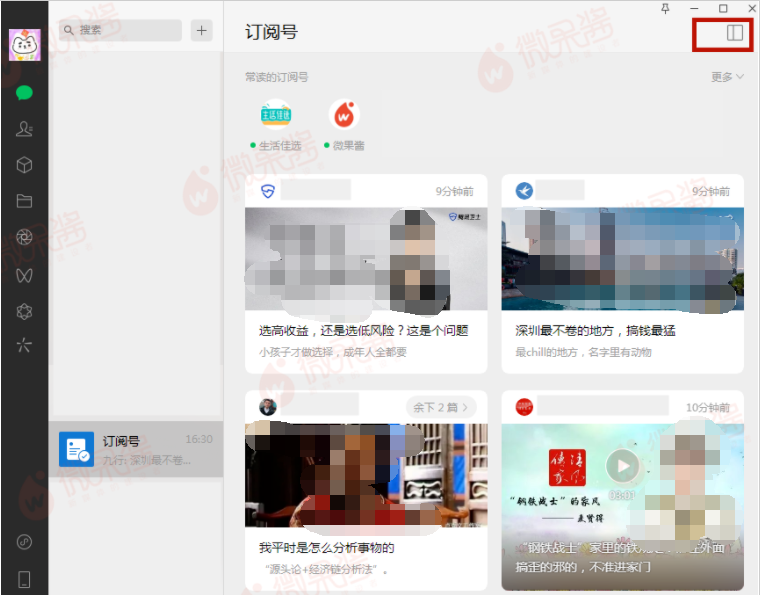Expand the 更多 dropdown

tap(727, 77)
